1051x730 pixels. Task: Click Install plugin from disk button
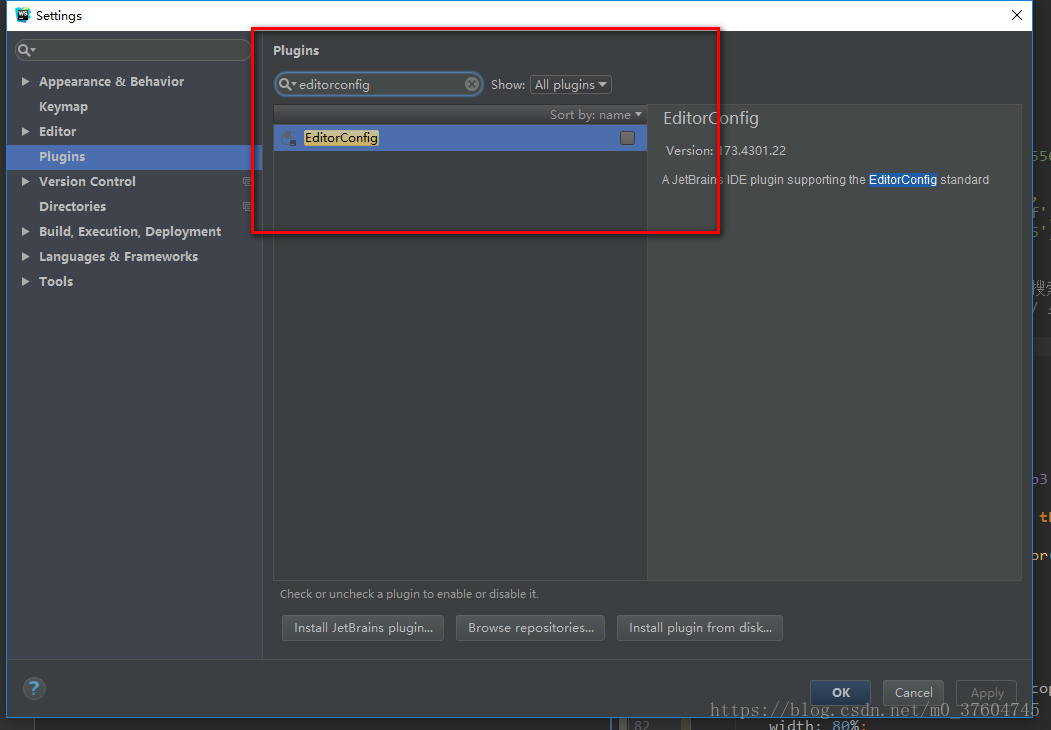coord(700,628)
